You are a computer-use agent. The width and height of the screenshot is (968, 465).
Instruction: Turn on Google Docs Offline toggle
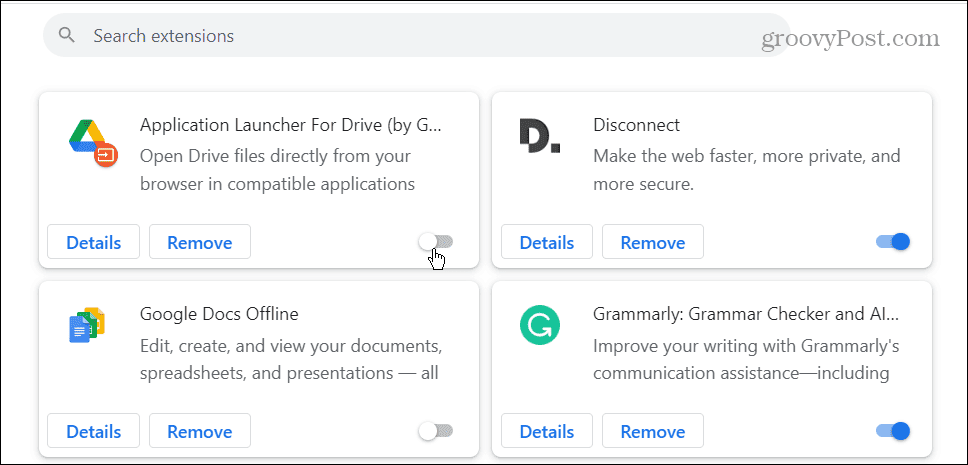(435, 431)
